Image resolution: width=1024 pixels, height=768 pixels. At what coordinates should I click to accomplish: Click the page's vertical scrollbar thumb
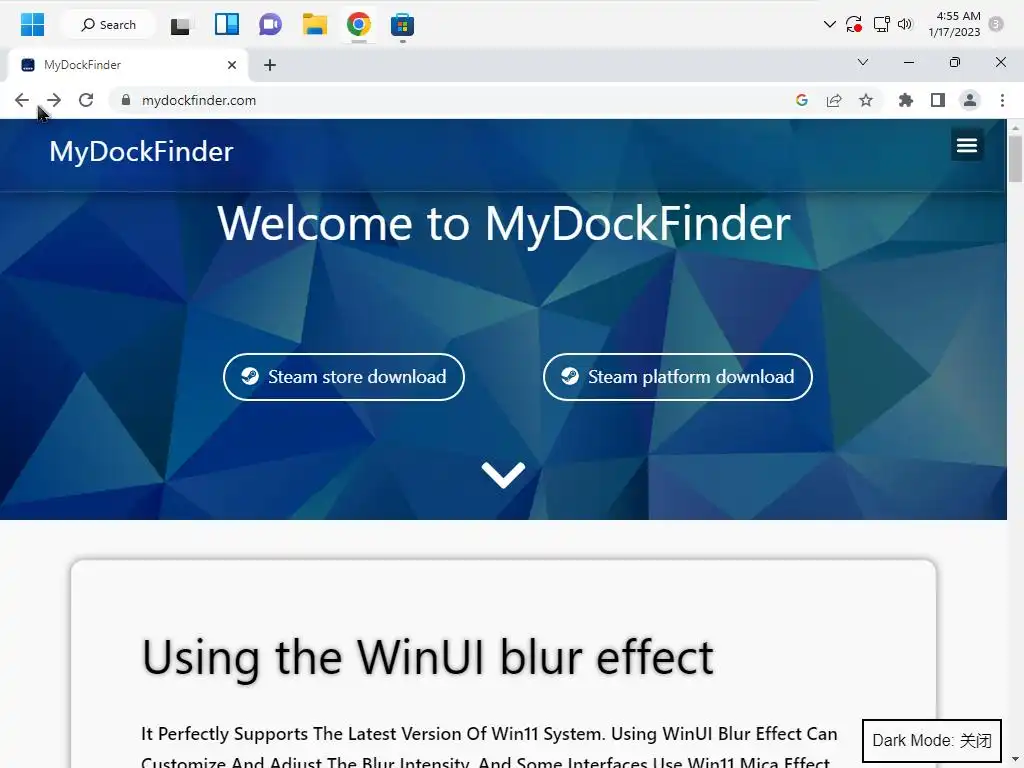(1016, 158)
